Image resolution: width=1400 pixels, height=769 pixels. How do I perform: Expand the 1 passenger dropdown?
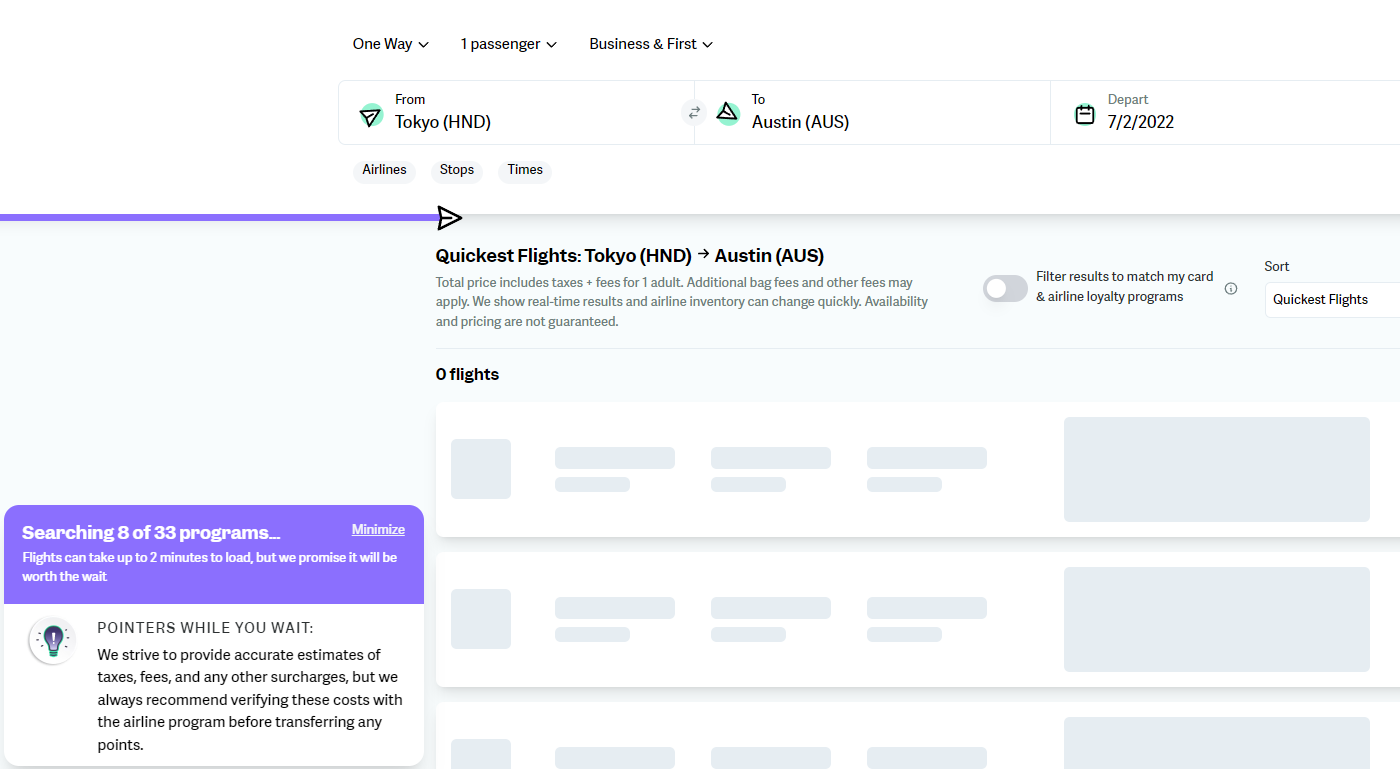(508, 44)
